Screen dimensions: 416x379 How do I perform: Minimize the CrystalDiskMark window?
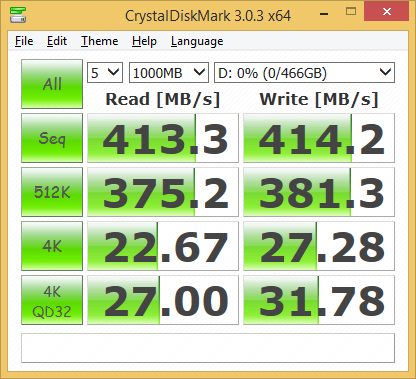click(324, 13)
